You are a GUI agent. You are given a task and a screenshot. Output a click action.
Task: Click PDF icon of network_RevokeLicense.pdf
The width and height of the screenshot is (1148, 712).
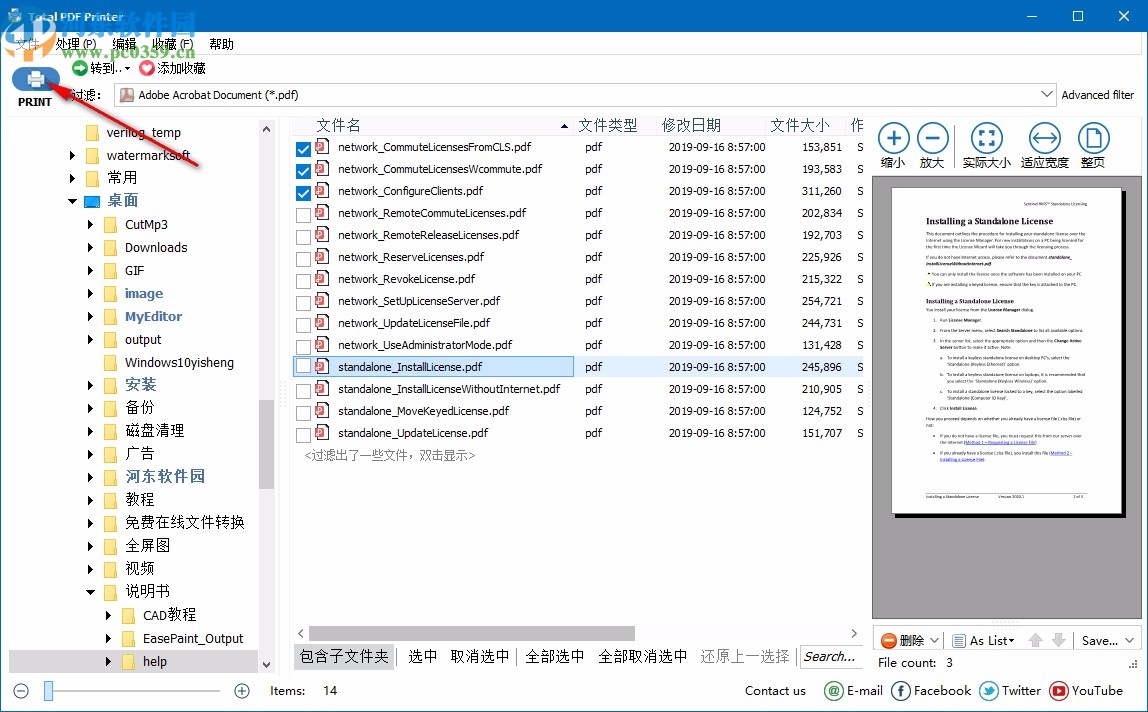point(322,279)
